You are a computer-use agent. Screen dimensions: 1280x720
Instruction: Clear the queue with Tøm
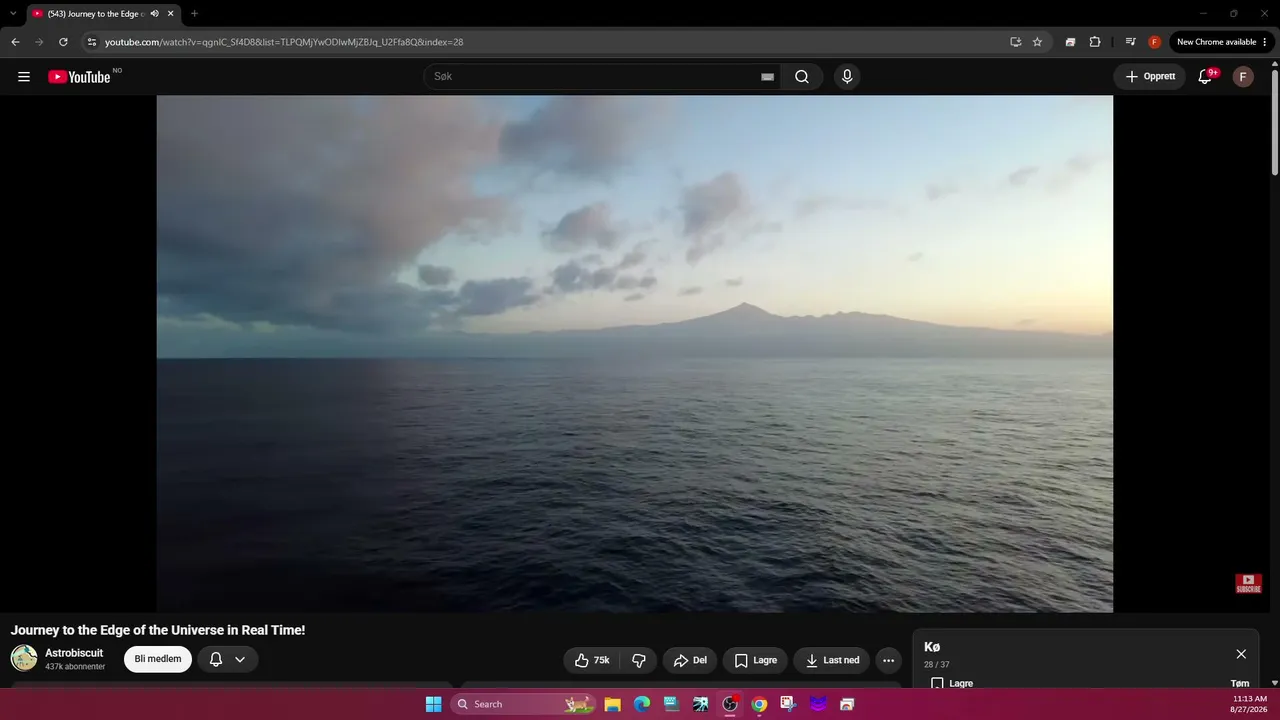1240,684
